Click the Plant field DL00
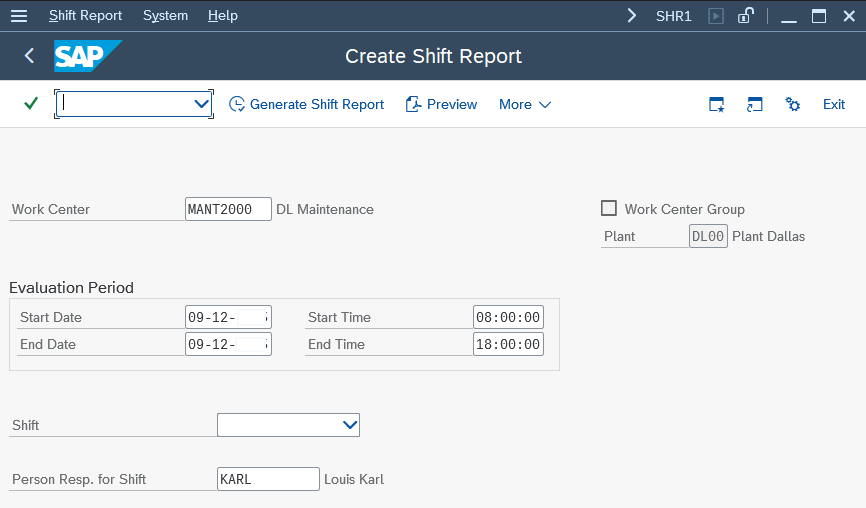The width and height of the screenshot is (866, 508). (708, 236)
